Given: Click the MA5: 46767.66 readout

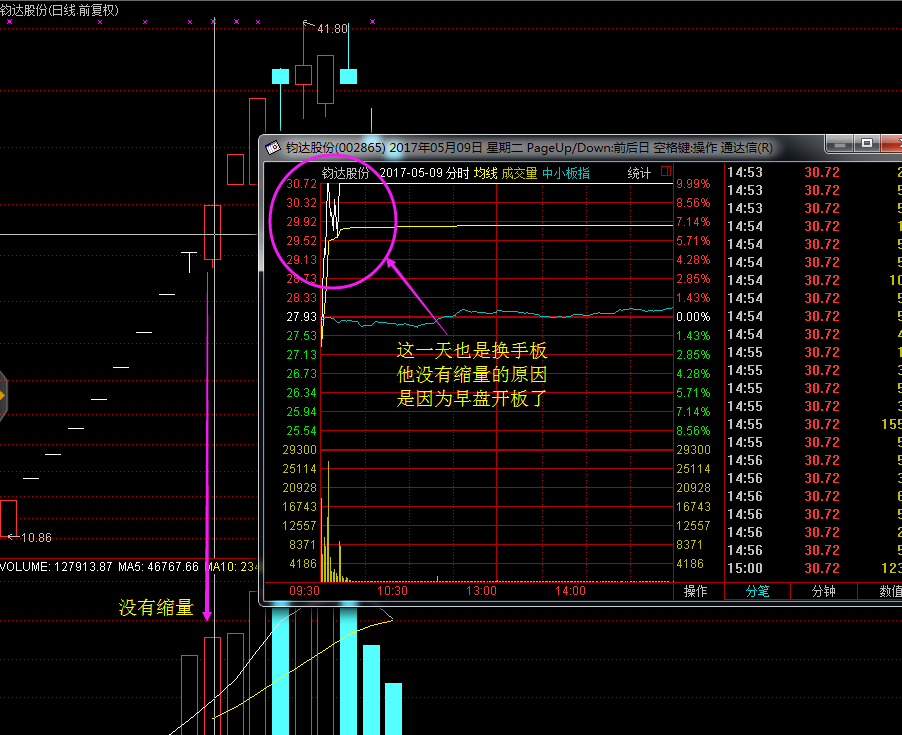Looking at the screenshot, I should (x=158, y=566).
